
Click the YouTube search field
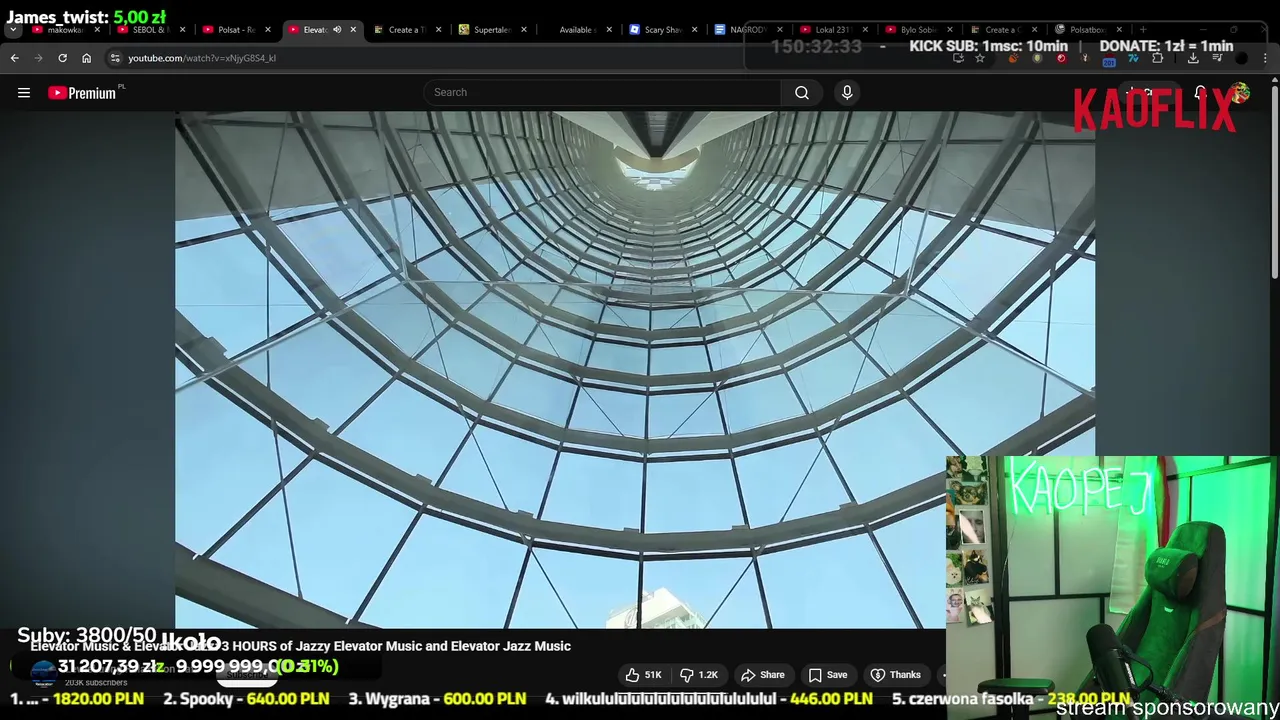(603, 93)
